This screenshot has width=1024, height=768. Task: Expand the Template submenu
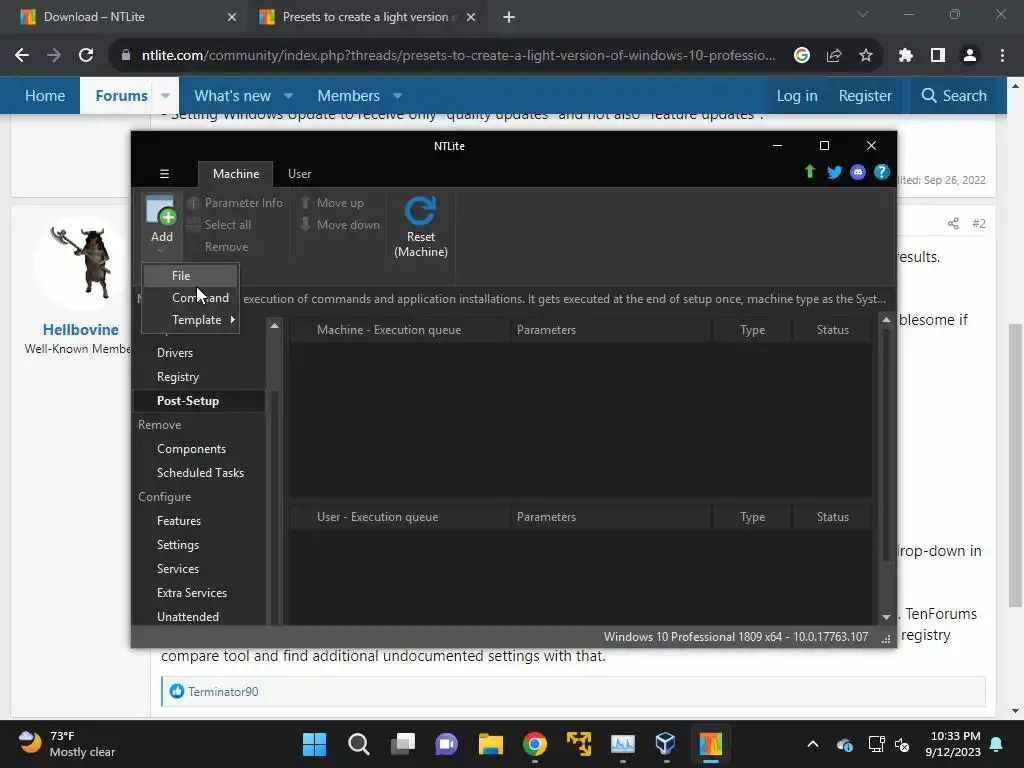tap(191, 320)
